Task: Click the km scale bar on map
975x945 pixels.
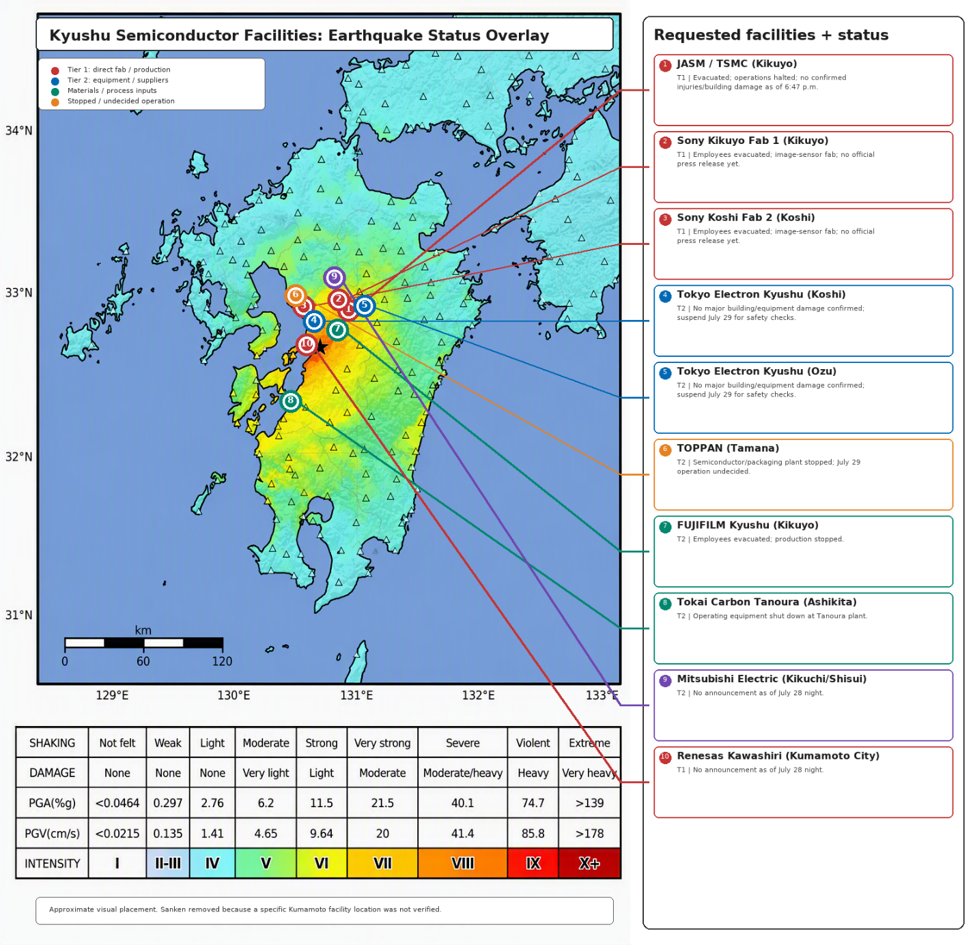Action: (144, 643)
